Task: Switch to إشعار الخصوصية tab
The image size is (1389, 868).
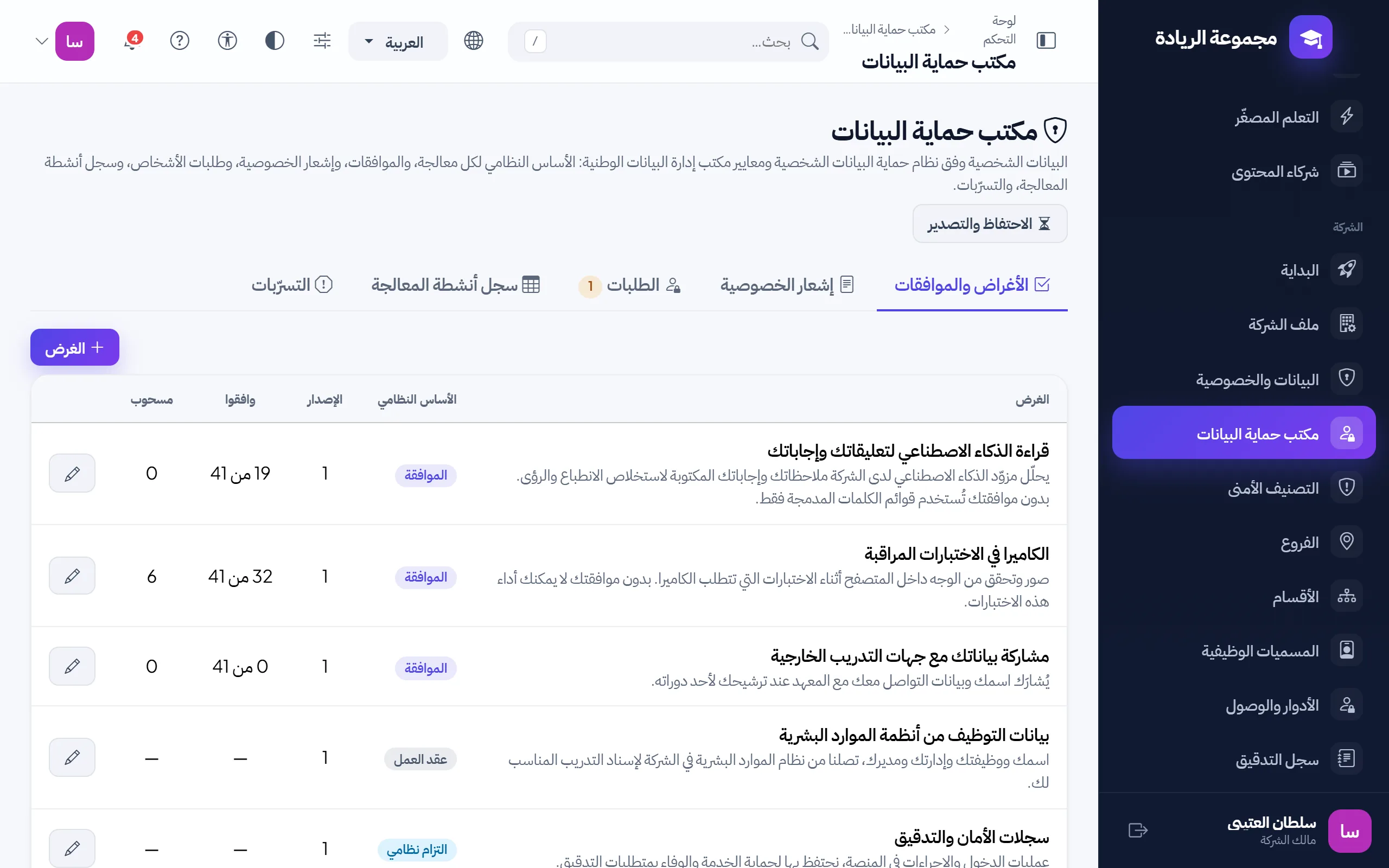Action: pos(787,285)
